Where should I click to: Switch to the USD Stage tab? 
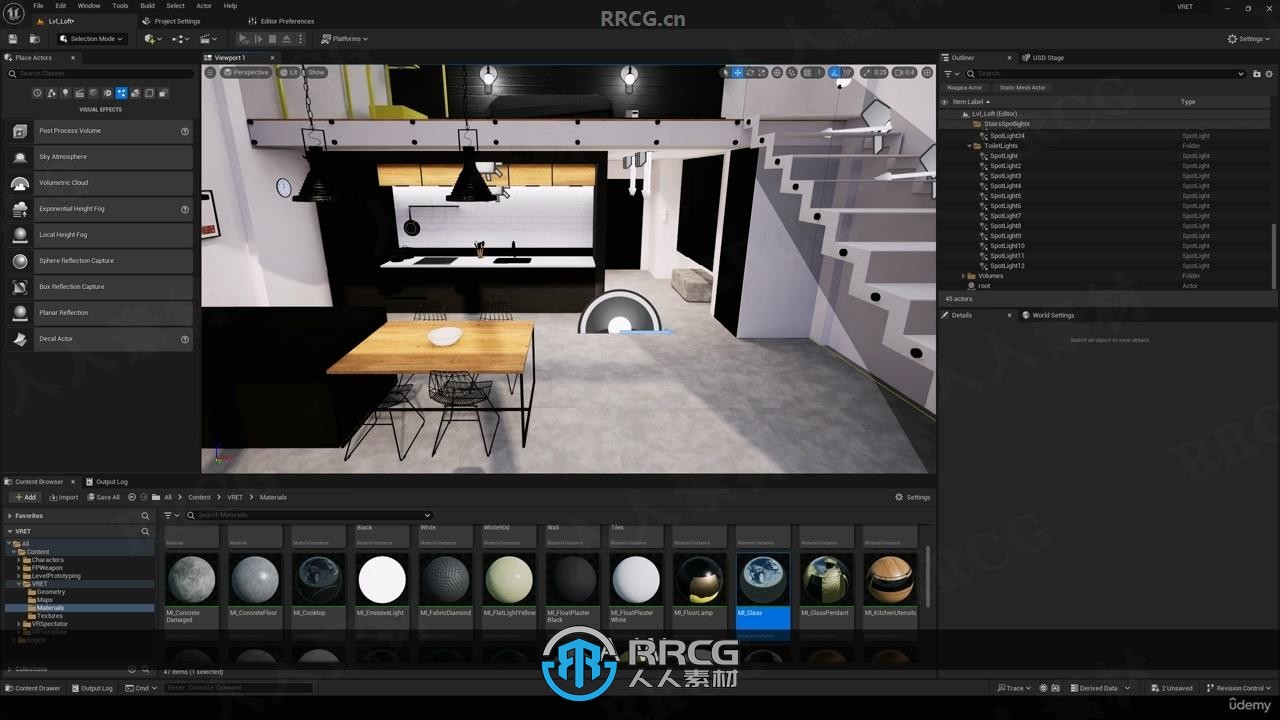click(x=1043, y=58)
